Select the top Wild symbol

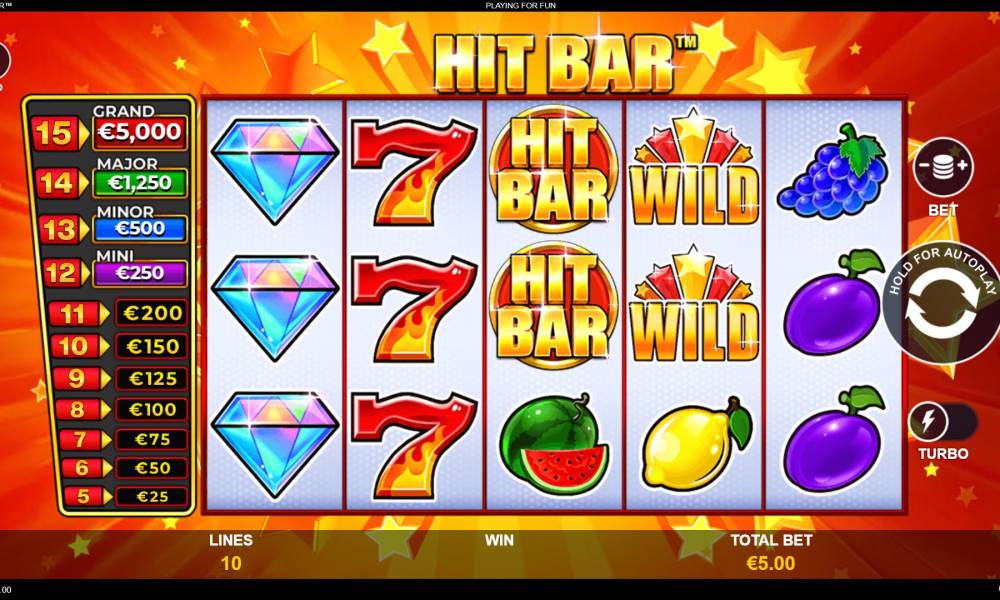click(x=694, y=167)
